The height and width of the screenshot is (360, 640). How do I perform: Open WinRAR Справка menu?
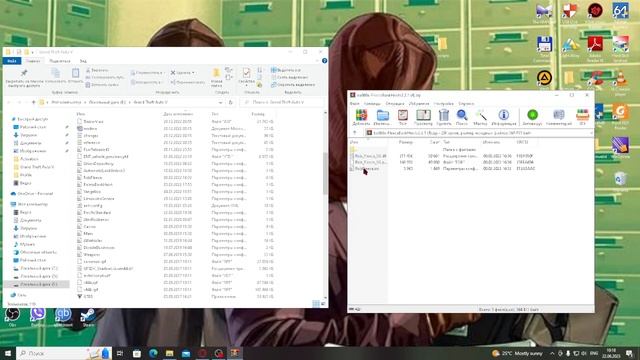pos(466,104)
